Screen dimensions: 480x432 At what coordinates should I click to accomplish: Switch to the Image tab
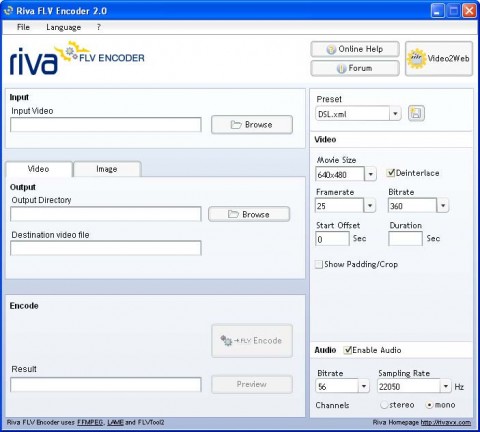(107, 169)
